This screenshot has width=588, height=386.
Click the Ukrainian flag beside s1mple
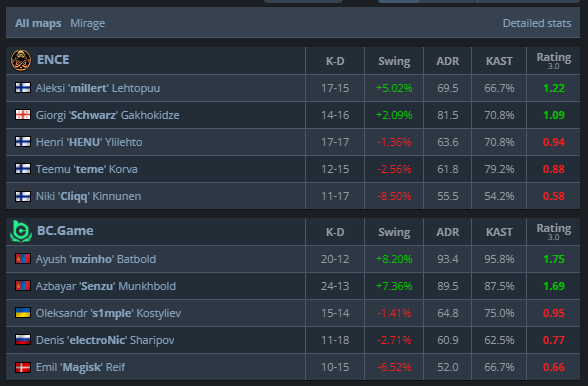click(23, 313)
